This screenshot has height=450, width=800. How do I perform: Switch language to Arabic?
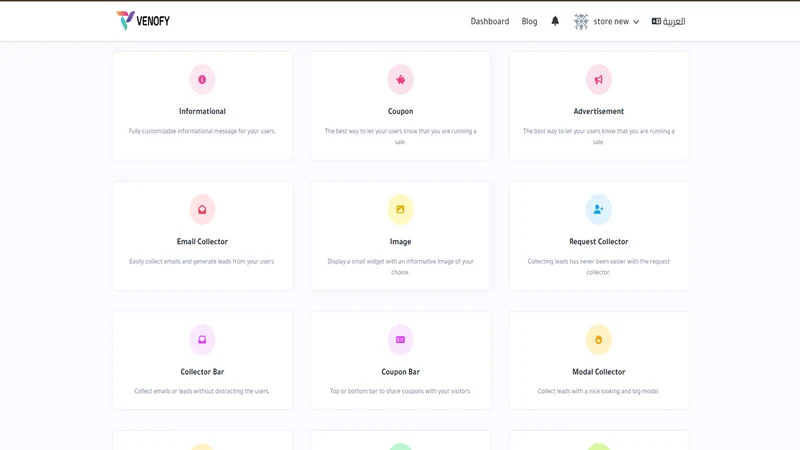[668, 21]
